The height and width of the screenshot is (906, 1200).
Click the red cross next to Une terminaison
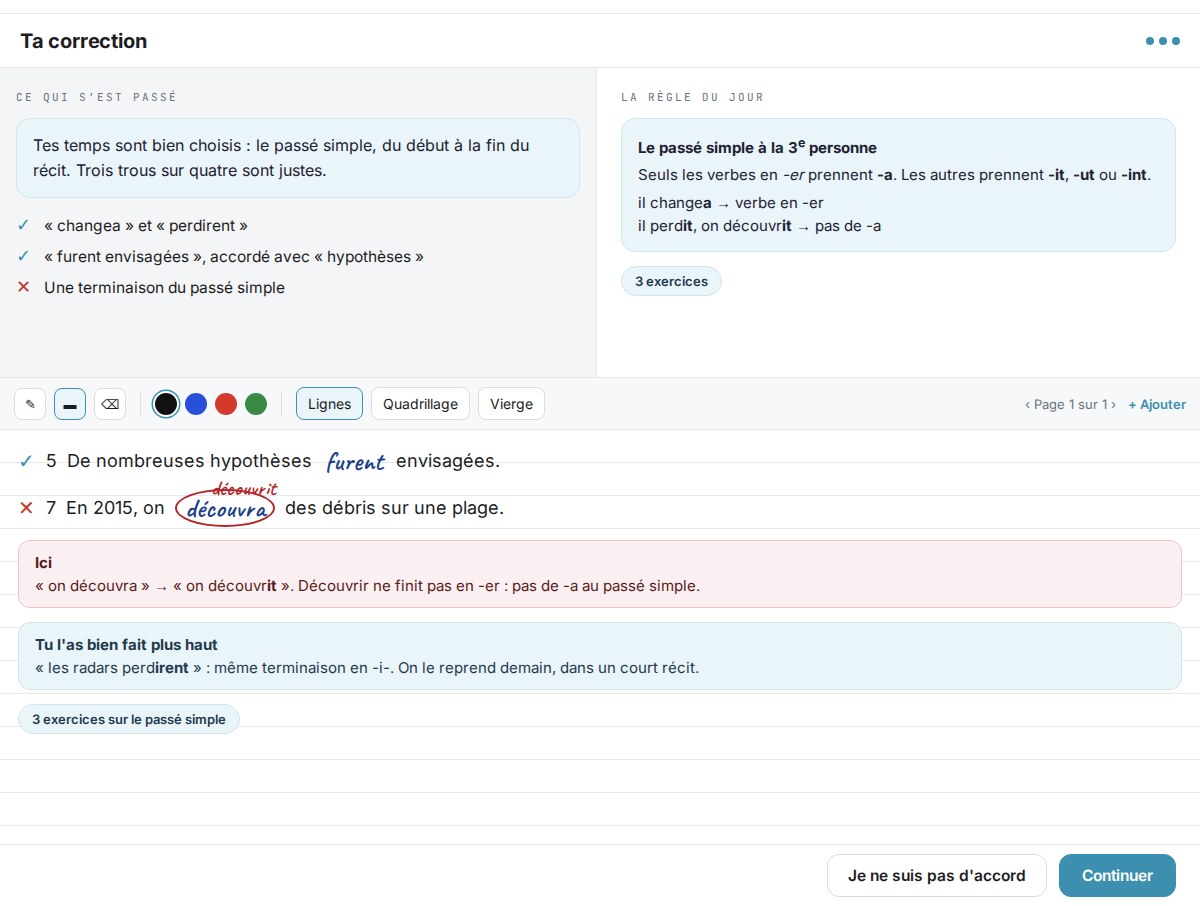23,288
